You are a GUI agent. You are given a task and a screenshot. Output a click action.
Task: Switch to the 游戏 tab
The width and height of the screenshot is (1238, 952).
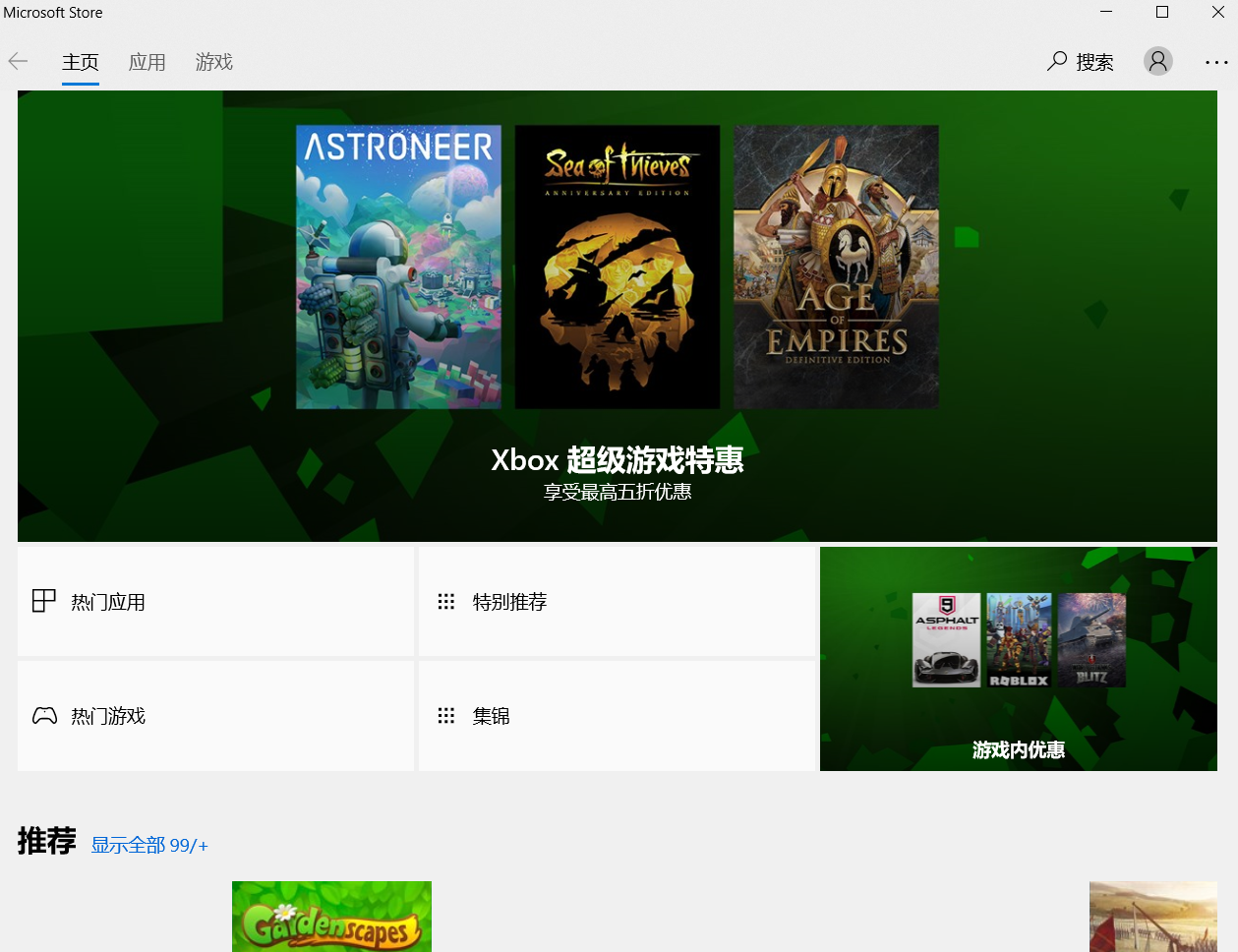(x=214, y=62)
